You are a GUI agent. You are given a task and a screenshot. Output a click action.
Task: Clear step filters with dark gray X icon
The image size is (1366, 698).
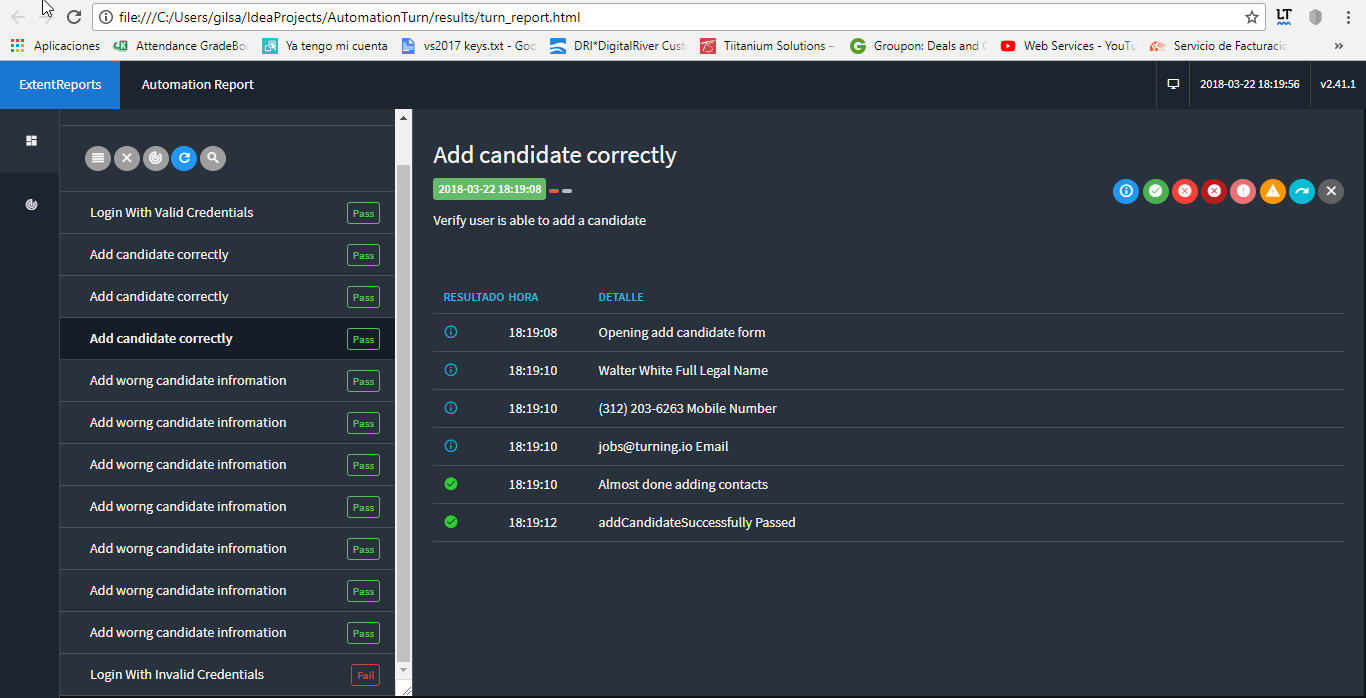[1331, 191]
